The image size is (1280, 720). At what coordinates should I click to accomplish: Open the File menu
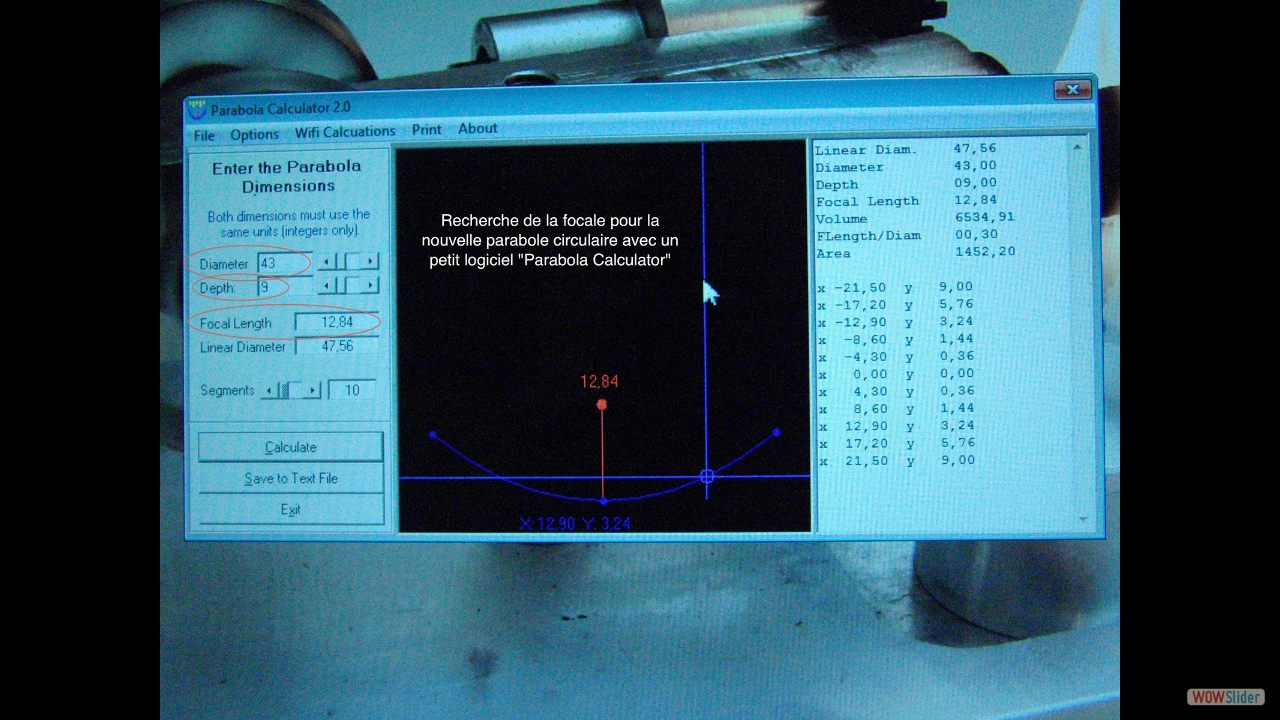(x=204, y=135)
